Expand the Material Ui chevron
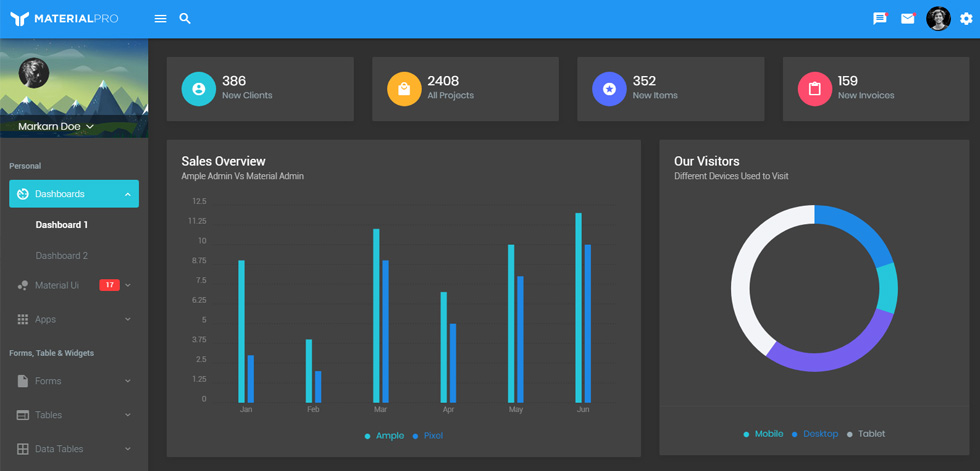 [128, 285]
